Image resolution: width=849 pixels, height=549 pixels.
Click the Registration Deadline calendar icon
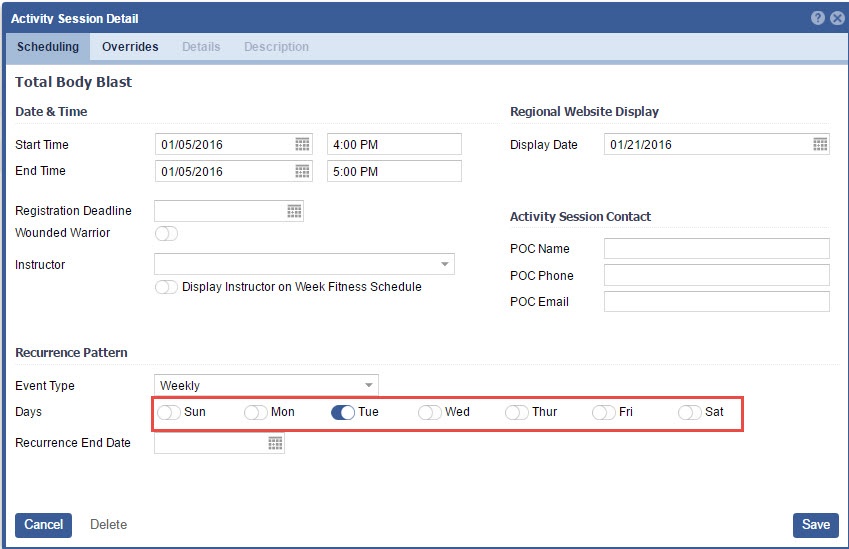click(294, 211)
